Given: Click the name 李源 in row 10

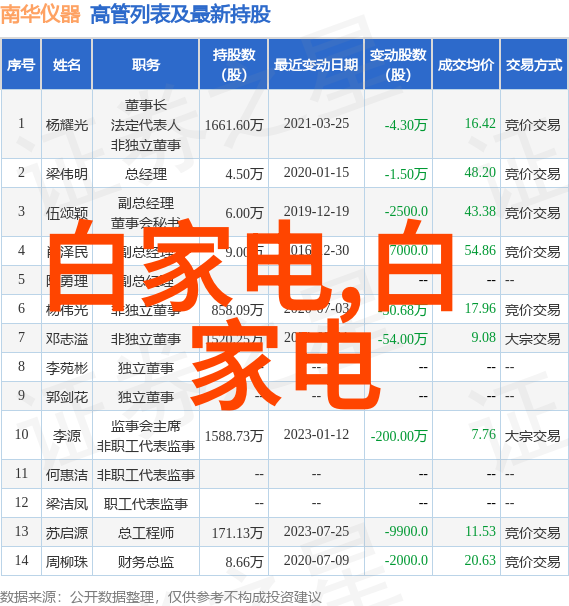Looking at the screenshot, I should tap(67, 436).
